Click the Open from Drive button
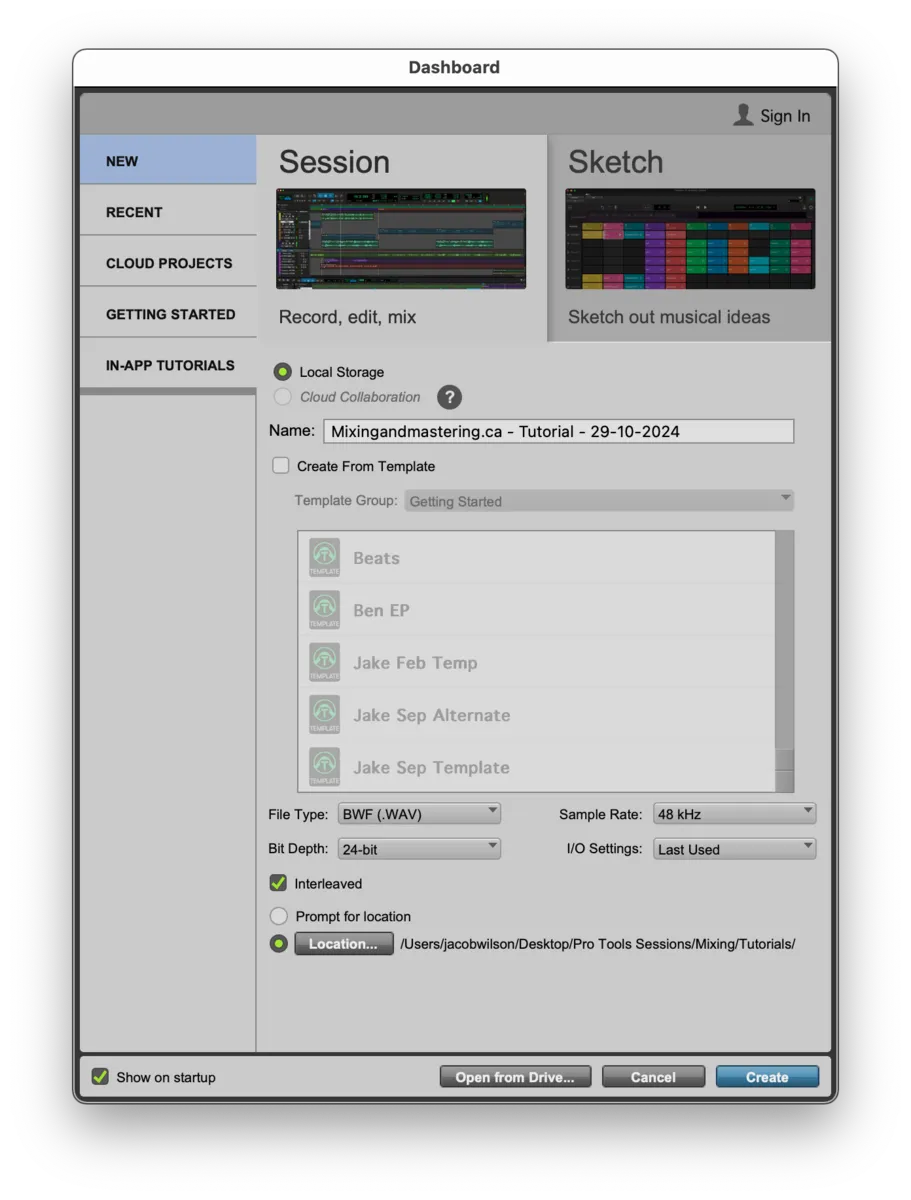Image resolution: width=911 pixels, height=1200 pixels. coord(515,1077)
